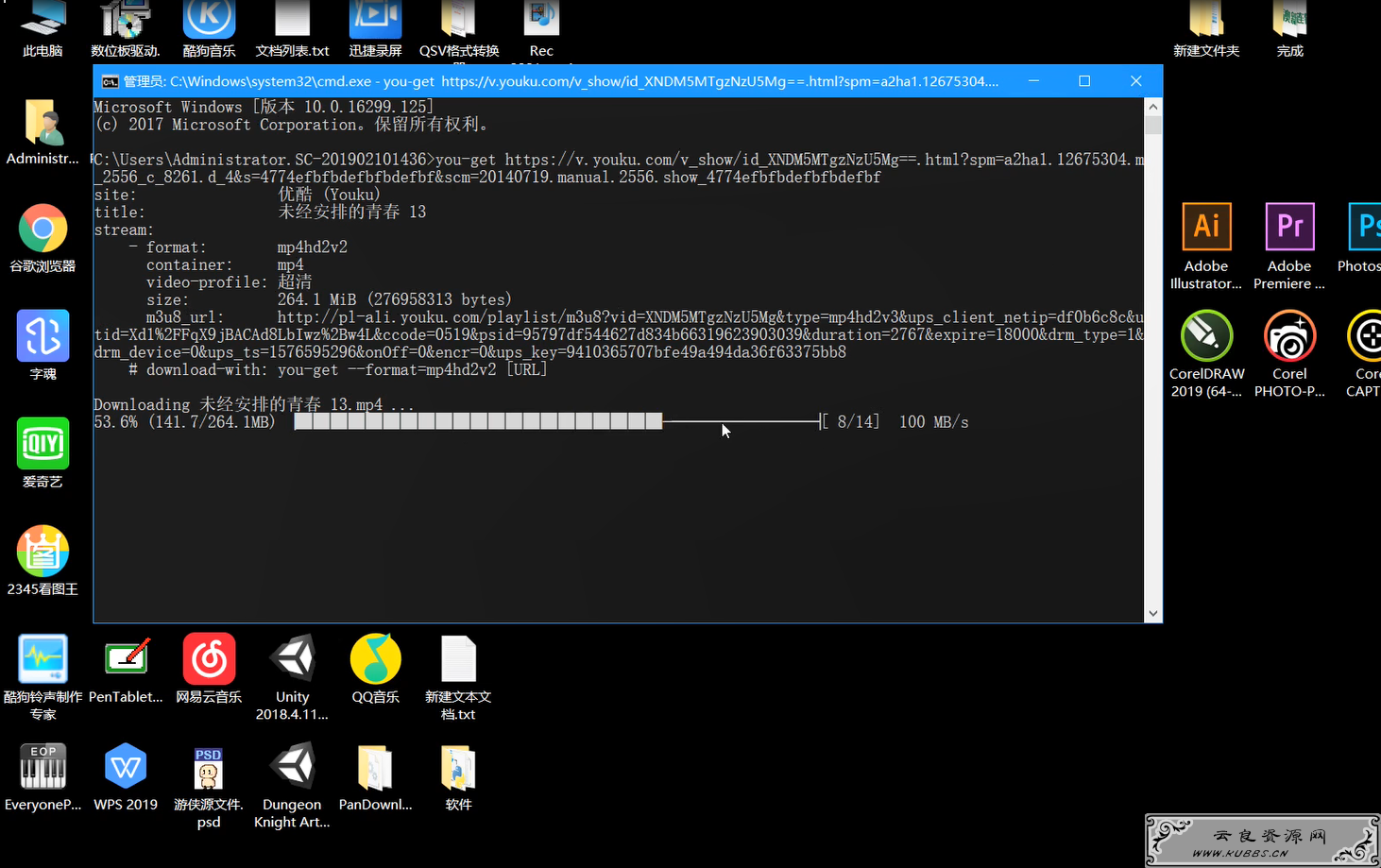Click the mp4hd2v2 format value
1381x868 pixels.
312,247
